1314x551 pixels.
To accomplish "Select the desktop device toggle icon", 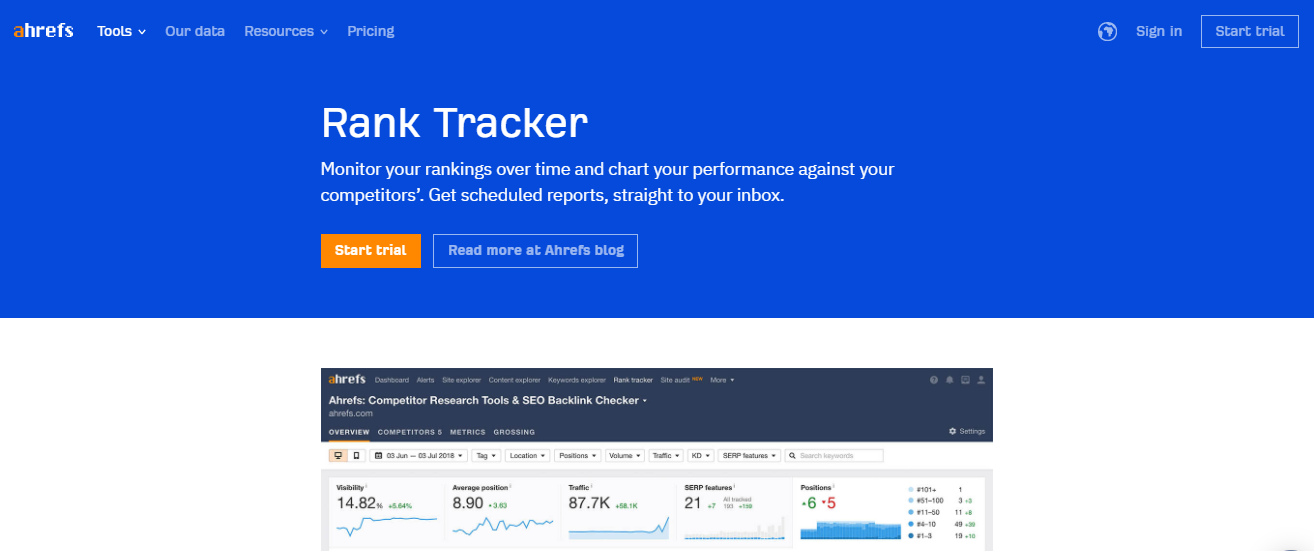I will tap(339, 456).
